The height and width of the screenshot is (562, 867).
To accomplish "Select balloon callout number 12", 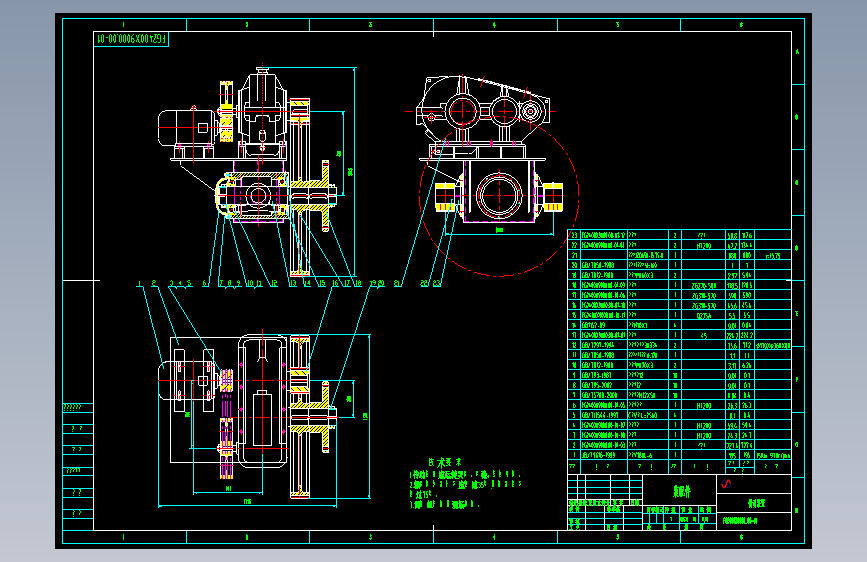I will [274, 283].
